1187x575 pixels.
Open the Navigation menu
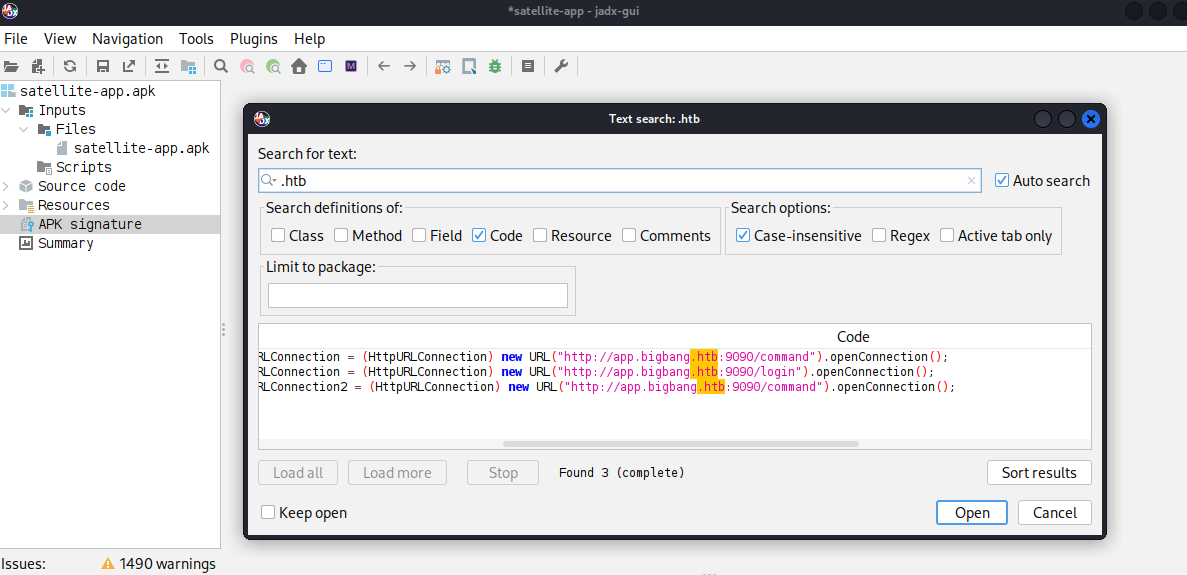(127, 39)
